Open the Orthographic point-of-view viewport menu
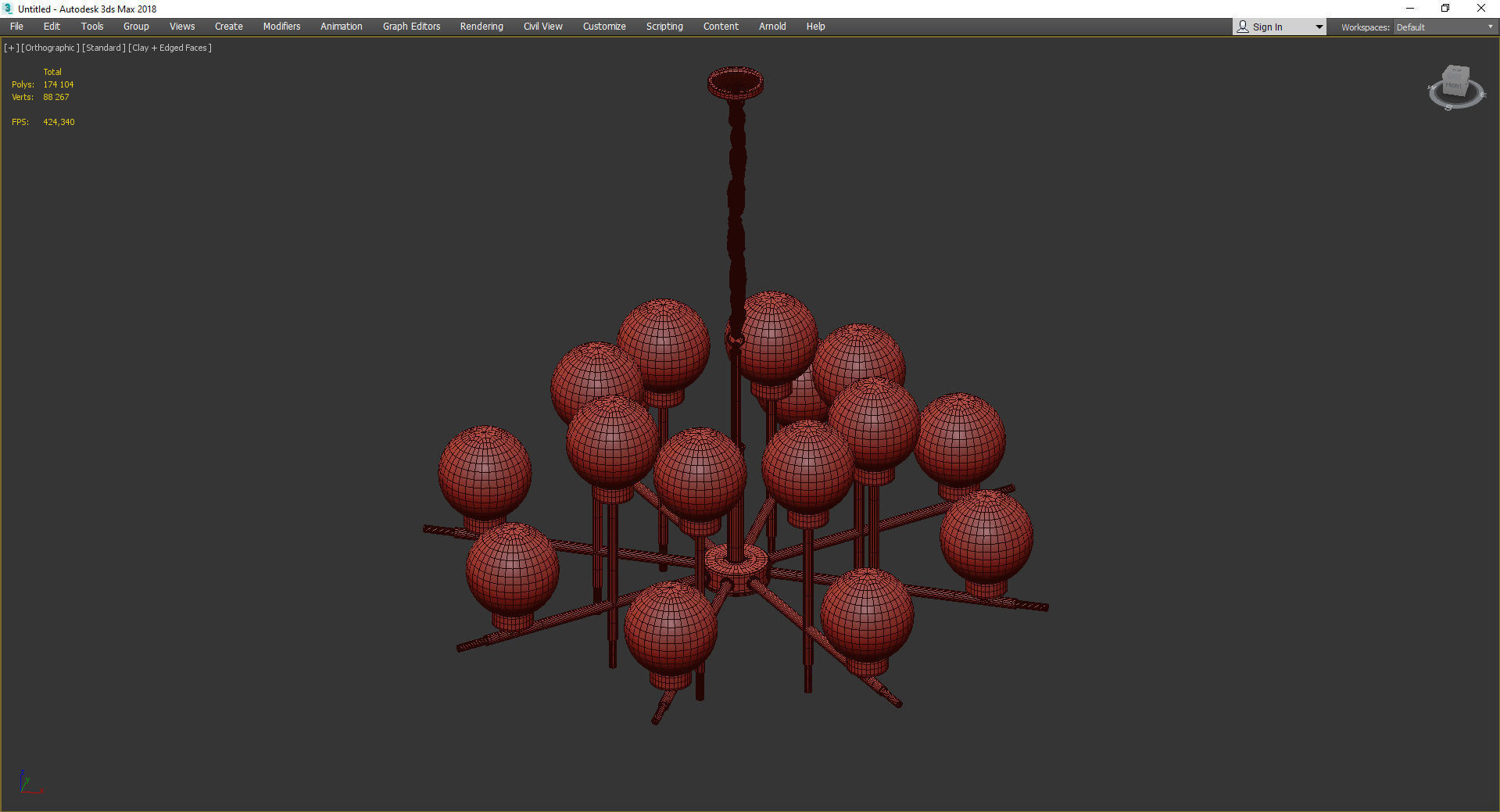 tap(50, 48)
